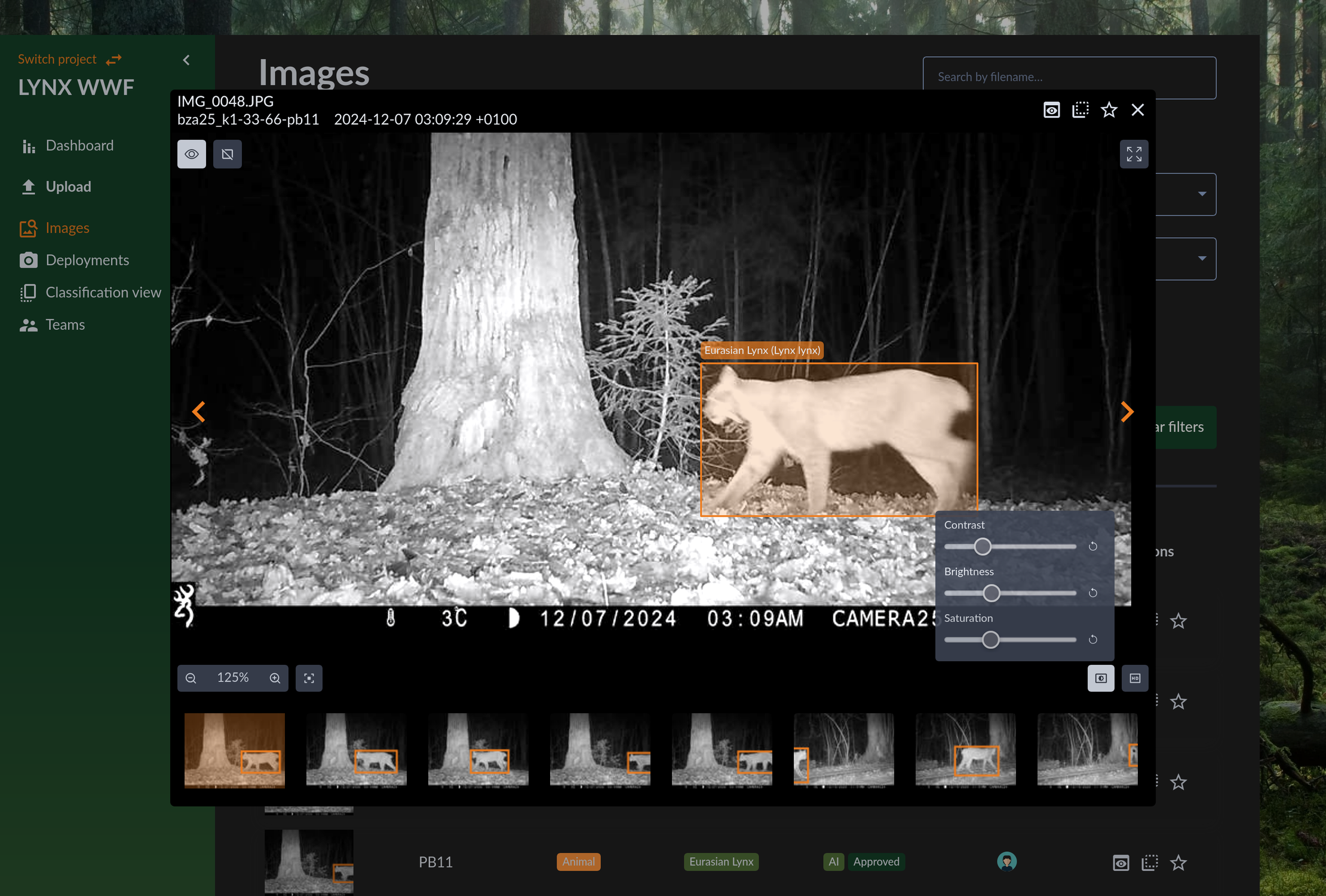Image resolution: width=1326 pixels, height=896 pixels.
Task: Reset the Brightness value
Action: coord(1093,593)
